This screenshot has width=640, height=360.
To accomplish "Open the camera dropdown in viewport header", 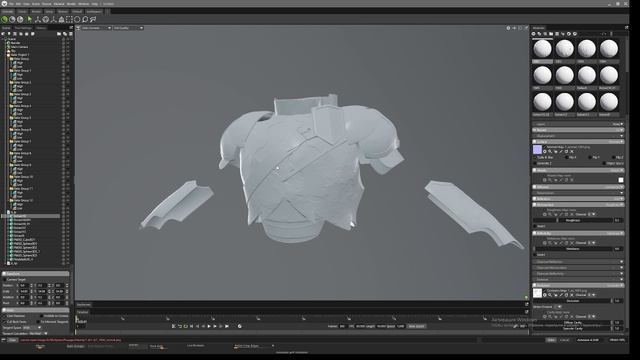I will pyautogui.click(x=96, y=28).
